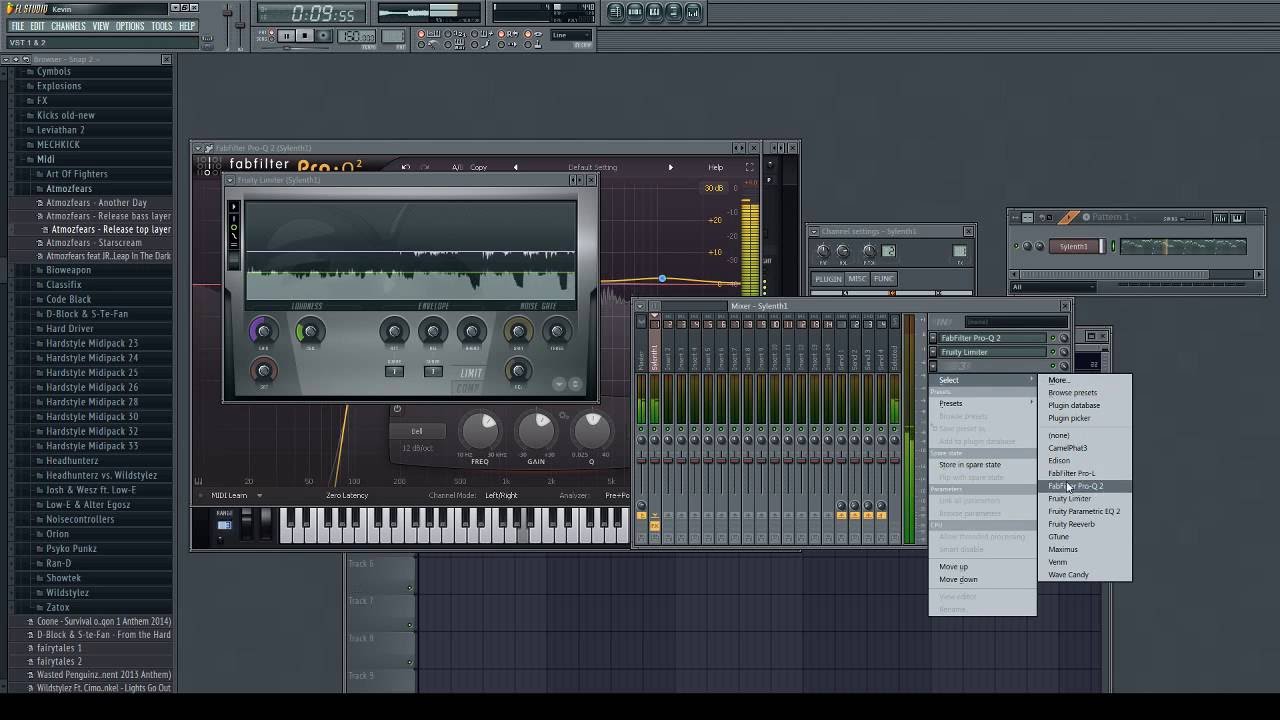1280x720 pixels.
Task: Select previous preset arrow in Pro-Q 2
Action: (x=516, y=167)
